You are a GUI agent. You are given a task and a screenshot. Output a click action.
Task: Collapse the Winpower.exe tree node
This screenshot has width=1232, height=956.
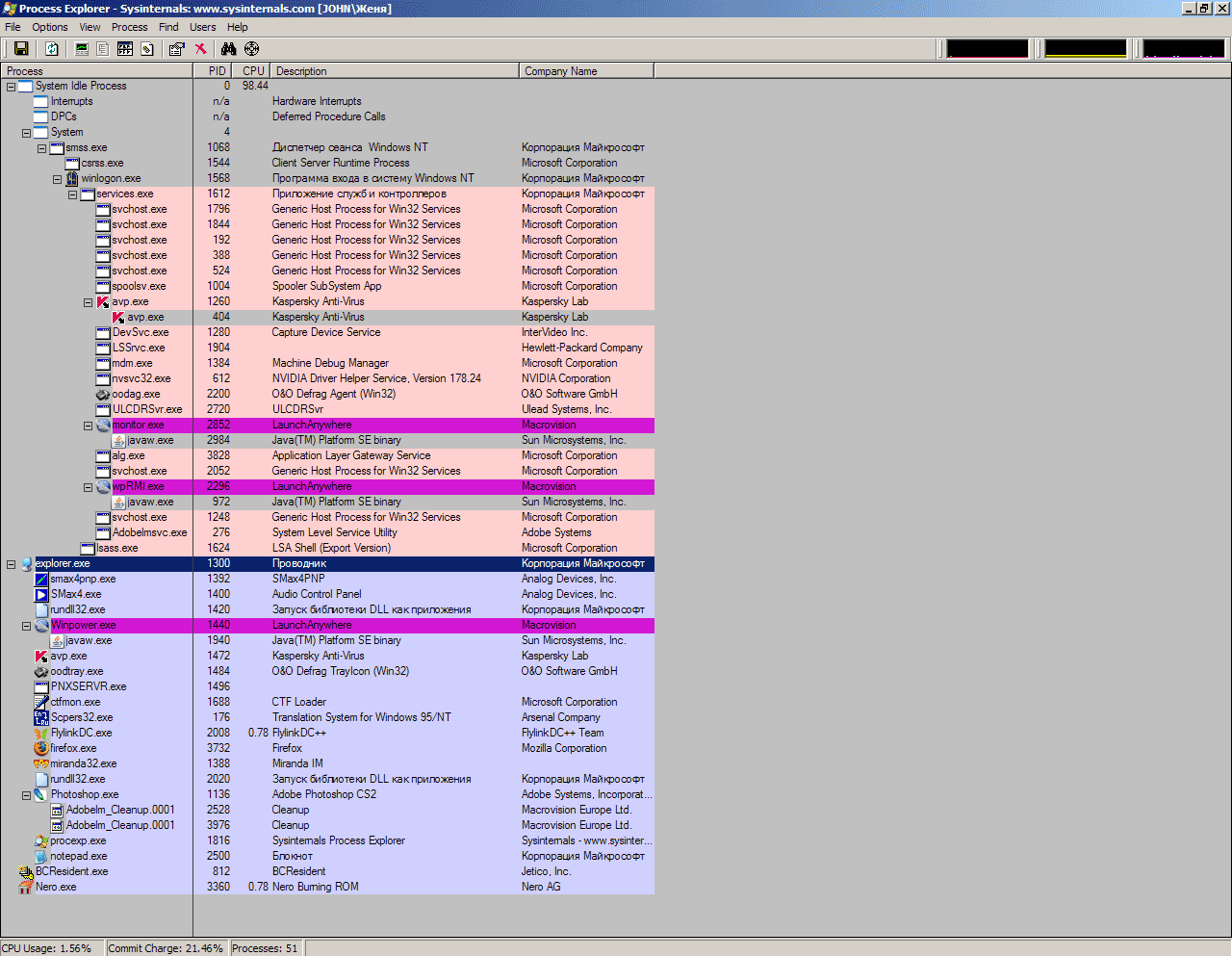[x=26, y=626]
